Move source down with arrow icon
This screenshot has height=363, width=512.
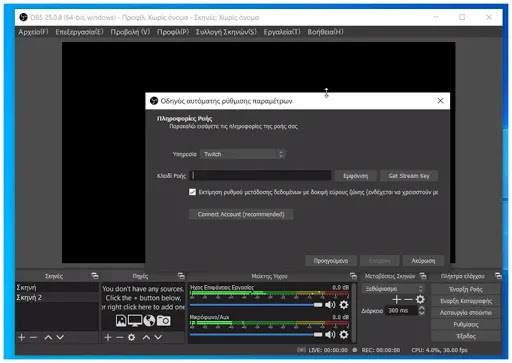click(158, 337)
